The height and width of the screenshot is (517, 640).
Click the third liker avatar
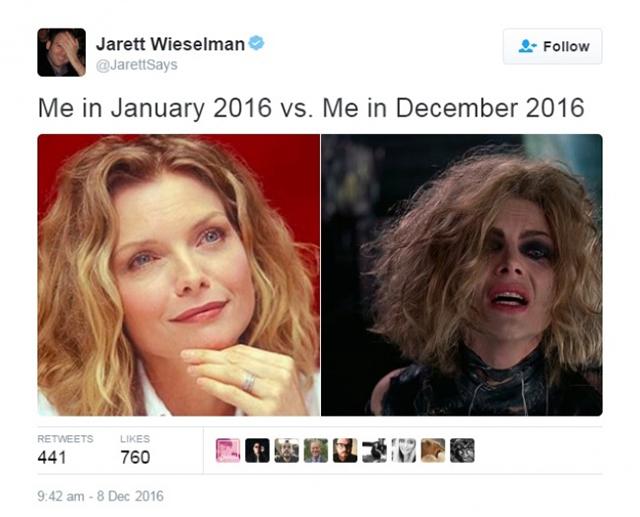coord(287,450)
